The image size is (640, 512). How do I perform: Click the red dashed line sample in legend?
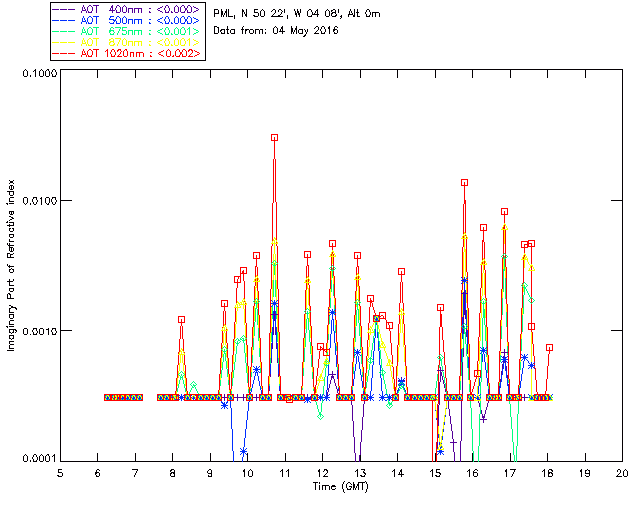pos(64,54)
